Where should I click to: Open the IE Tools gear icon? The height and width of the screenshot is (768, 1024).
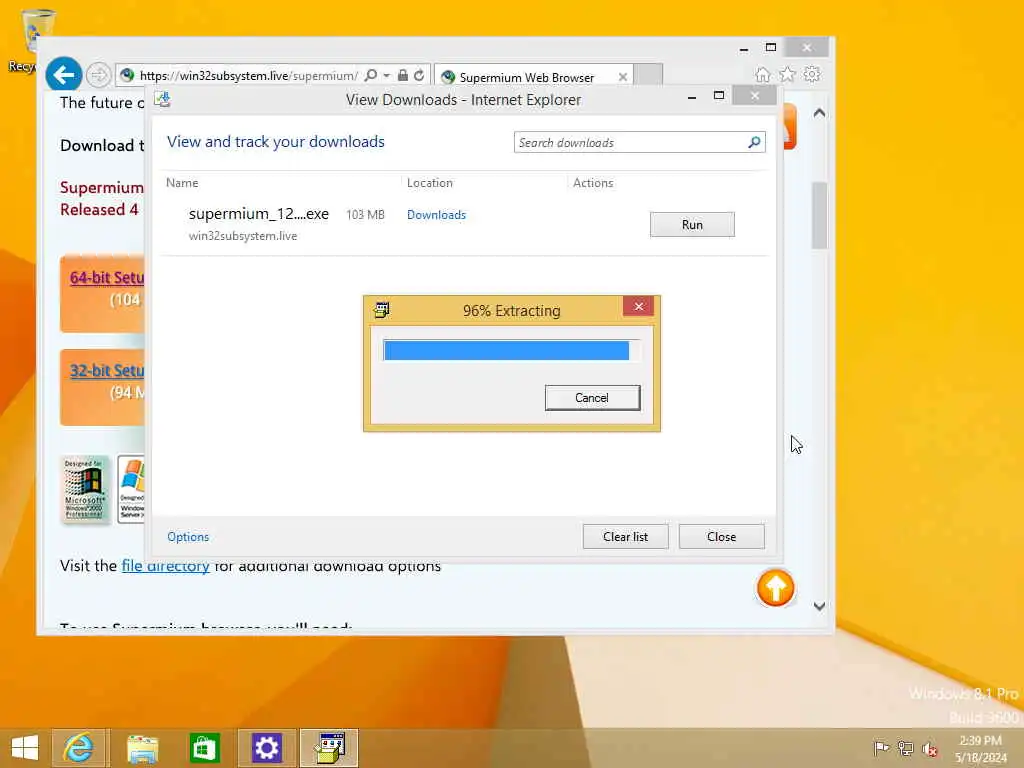coord(812,74)
